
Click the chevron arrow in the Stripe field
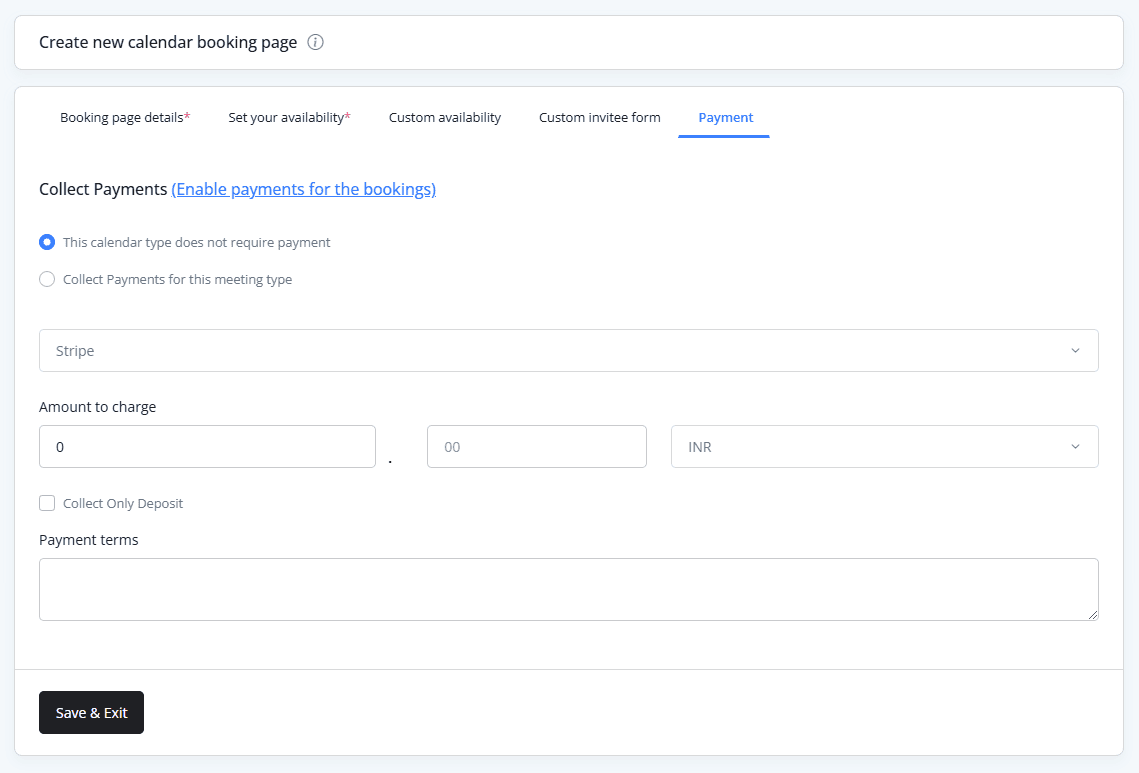[1075, 351]
